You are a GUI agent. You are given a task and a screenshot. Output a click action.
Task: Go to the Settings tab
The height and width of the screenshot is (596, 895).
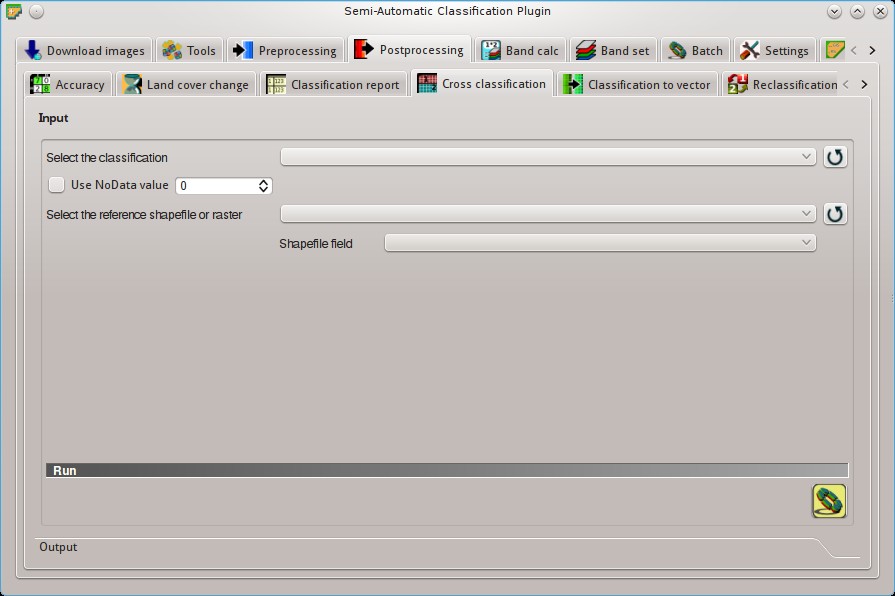coord(775,50)
